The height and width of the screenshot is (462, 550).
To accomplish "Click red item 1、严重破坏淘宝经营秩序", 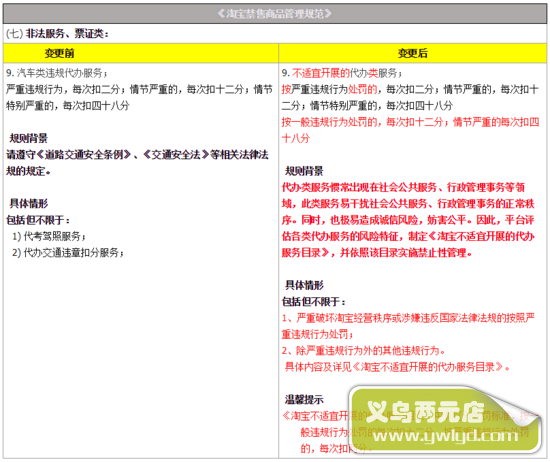I will pos(408,326).
